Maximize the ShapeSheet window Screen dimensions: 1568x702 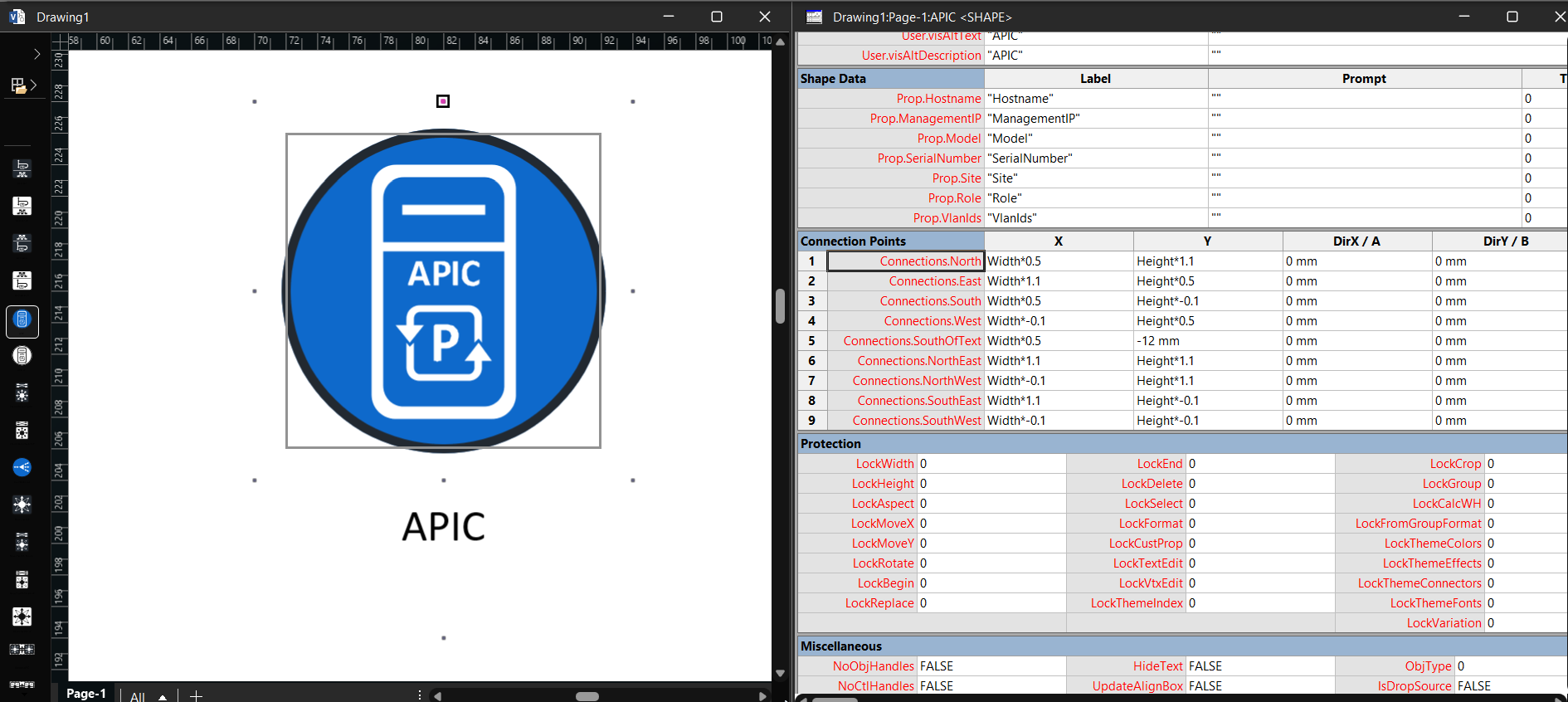coord(1512,17)
